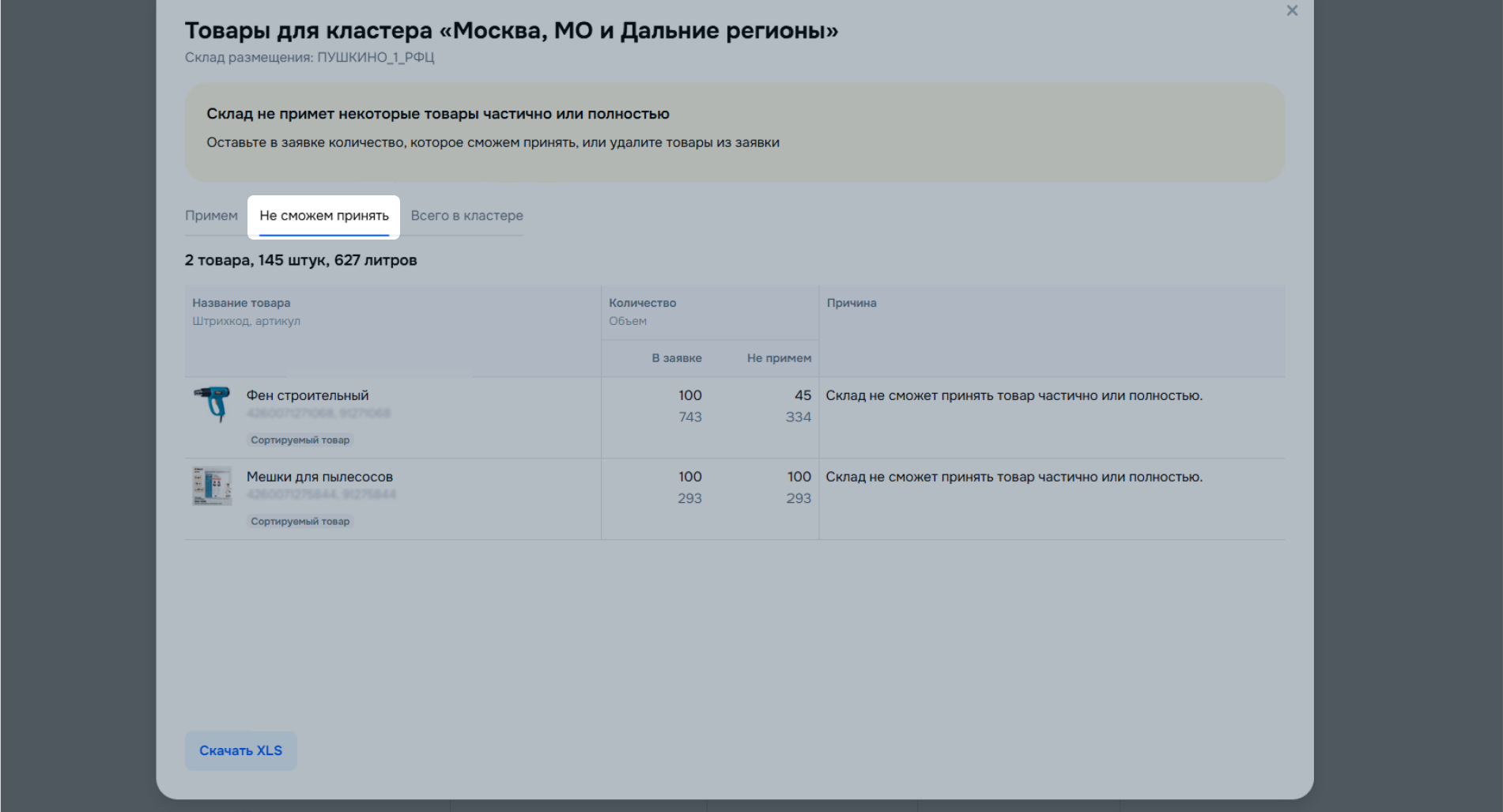Screen dimensions: 1503x812
Task: Open the «Мешки для пылесосов» product name
Action: 319,477
